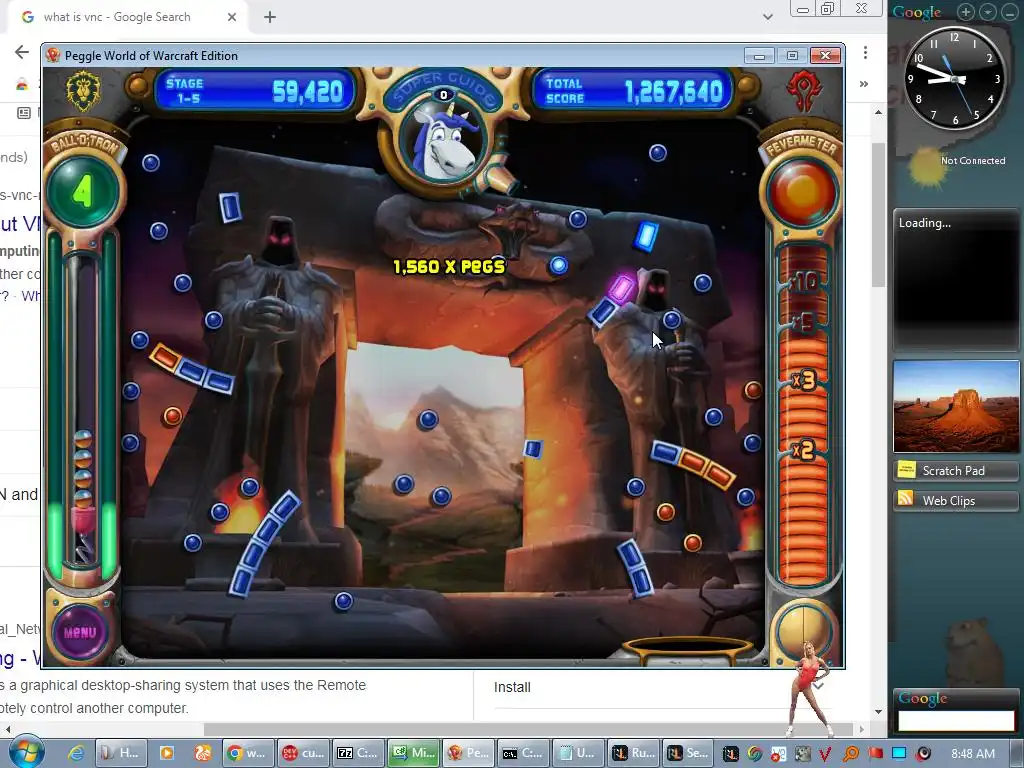1024x768 pixels.
Task: Click the Chrome horizontal scrollbar thumb
Action: (x=528, y=729)
